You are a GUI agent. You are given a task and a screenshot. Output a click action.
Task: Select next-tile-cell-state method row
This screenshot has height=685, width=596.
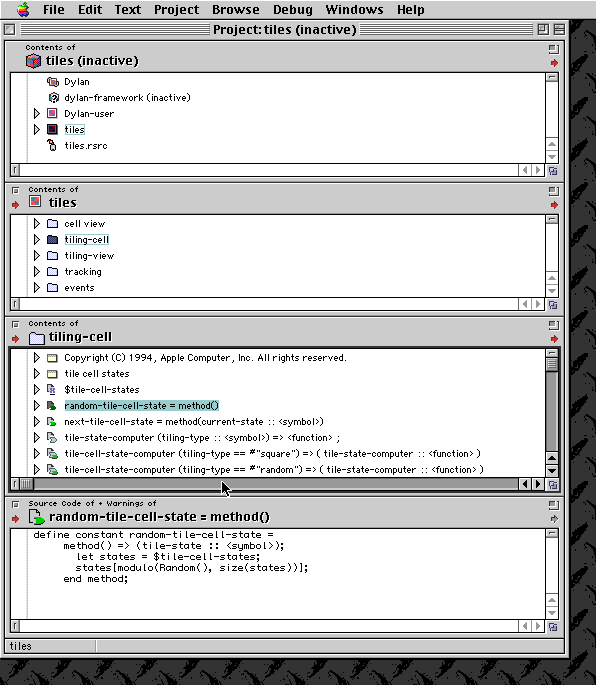194,422
